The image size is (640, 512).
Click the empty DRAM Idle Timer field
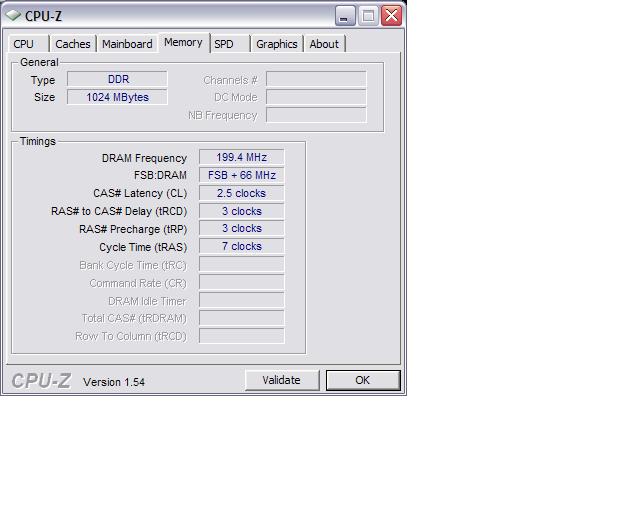pos(242,300)
